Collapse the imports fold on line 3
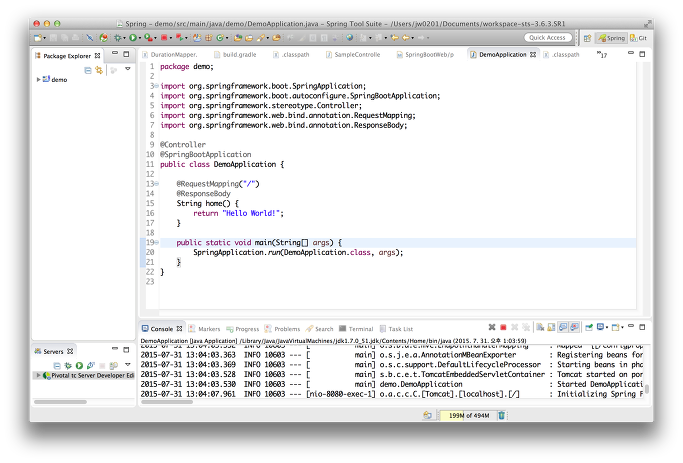The image size is (683, 463). click(x=157, y=86)
